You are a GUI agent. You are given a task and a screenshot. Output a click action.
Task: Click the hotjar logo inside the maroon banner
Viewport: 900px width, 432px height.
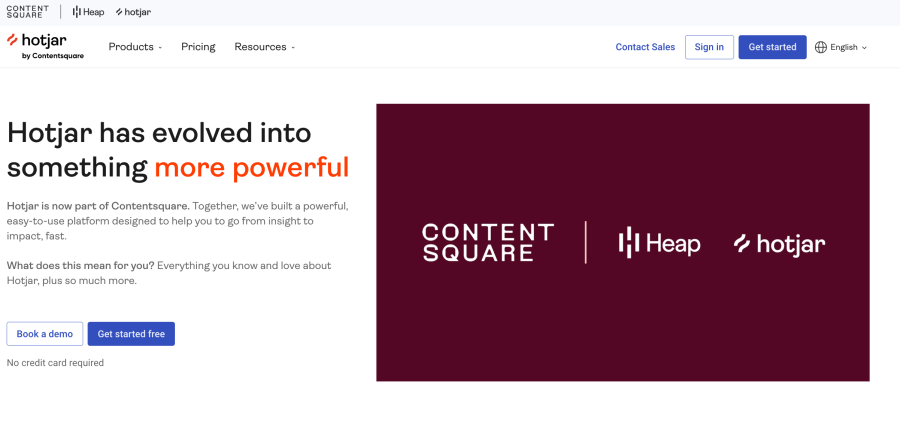(779, 243)
